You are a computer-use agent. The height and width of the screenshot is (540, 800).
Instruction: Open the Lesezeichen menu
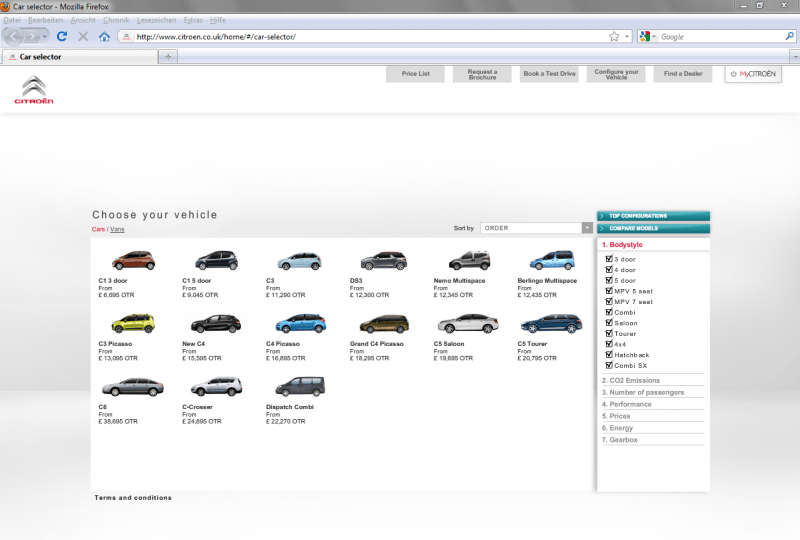[156, 20]
